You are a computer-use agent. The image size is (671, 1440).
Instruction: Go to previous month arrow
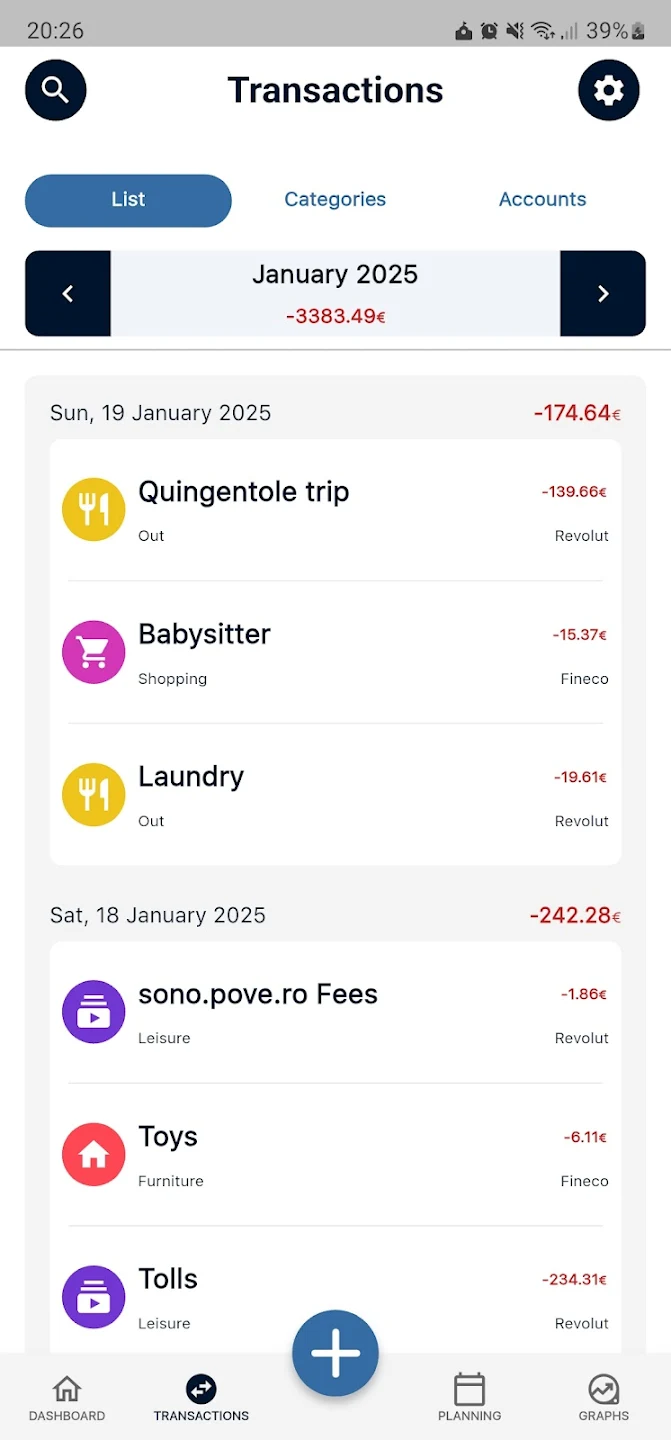tap(68, 293)
